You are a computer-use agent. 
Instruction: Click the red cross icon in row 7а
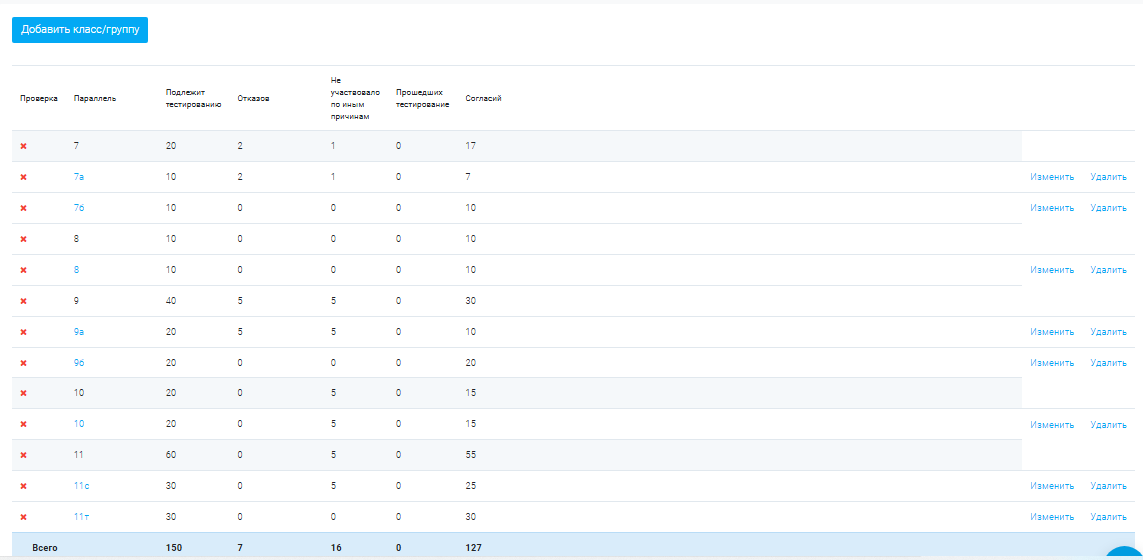tap(24, 177)
